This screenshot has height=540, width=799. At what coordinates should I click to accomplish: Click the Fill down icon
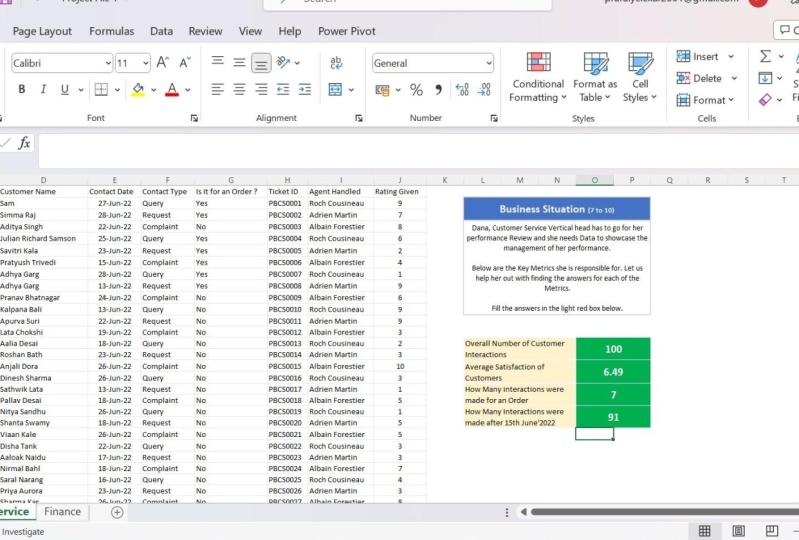765,78
